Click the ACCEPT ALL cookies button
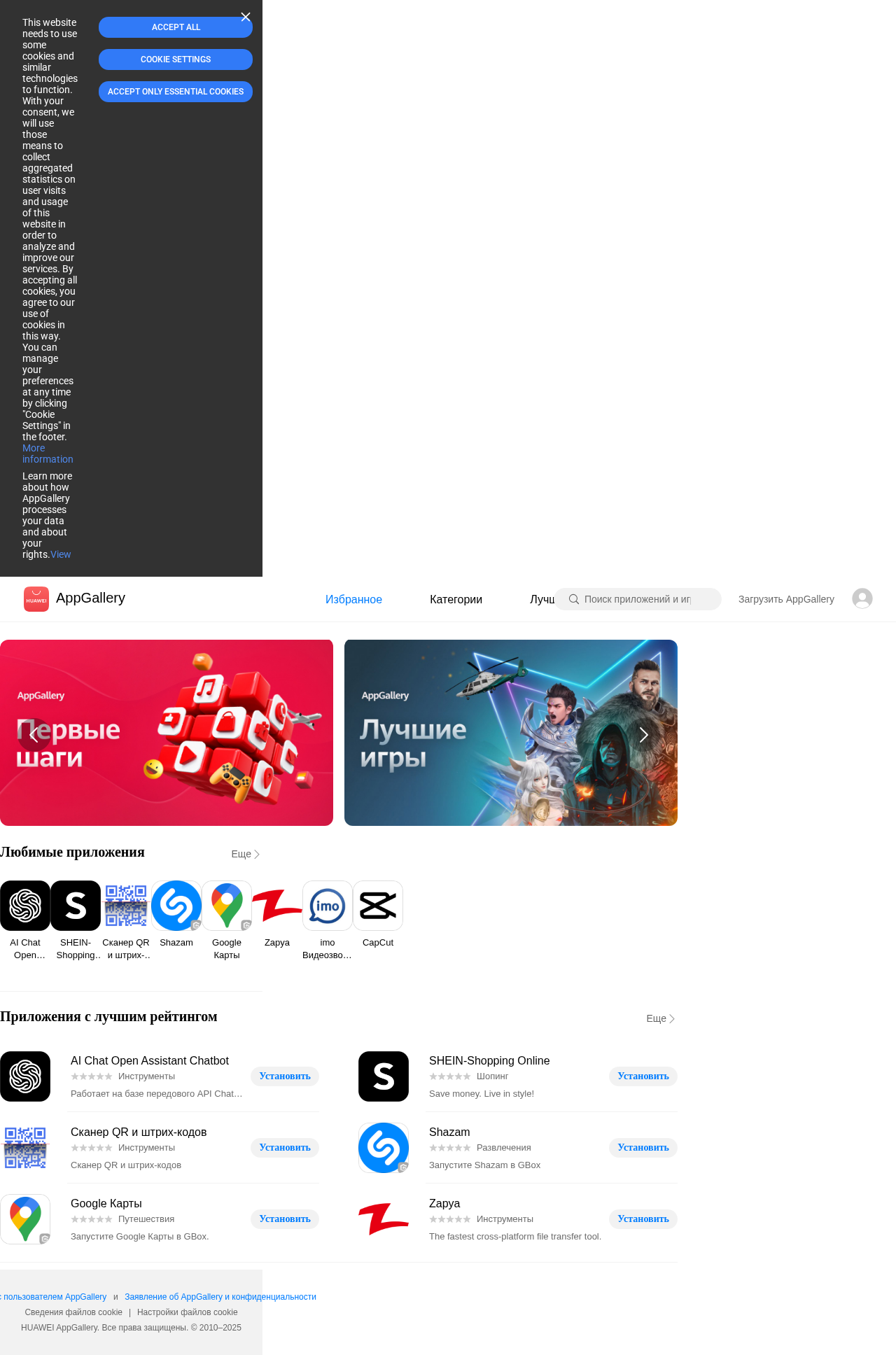896x1355 pixels. tap(176, 27)
